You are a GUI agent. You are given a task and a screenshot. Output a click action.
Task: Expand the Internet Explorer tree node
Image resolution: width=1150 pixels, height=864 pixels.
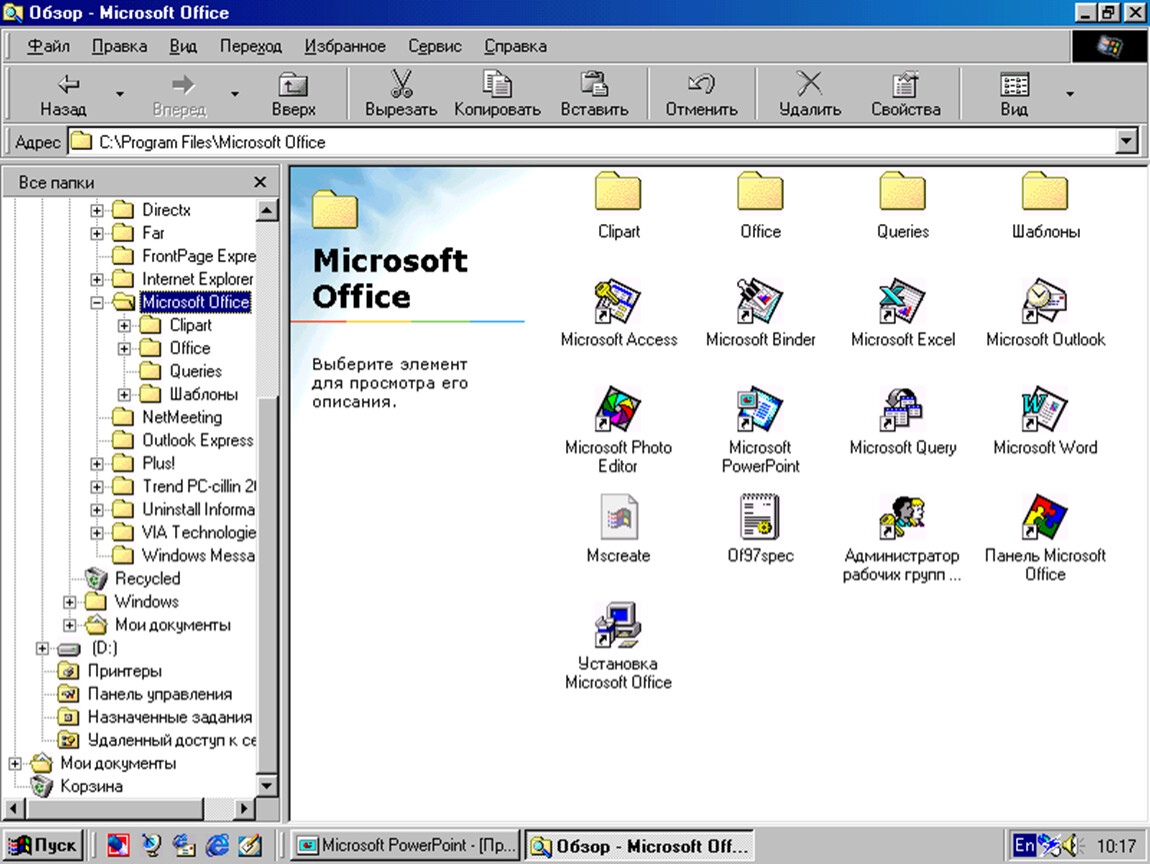97,279
